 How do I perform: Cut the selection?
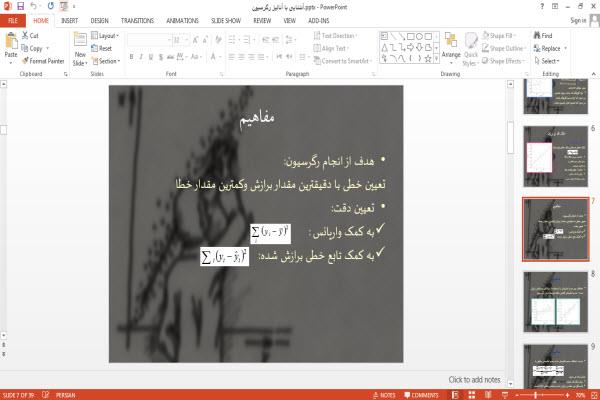(x=30, y=36)
